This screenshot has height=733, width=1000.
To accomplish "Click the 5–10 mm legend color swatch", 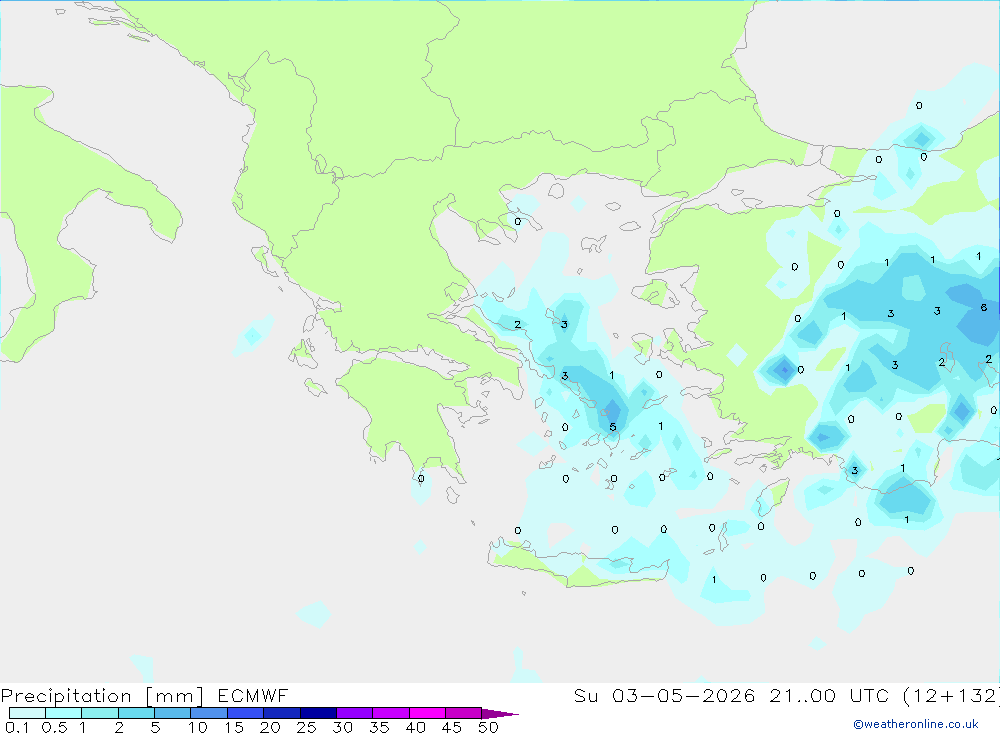I will click(173, 713).
